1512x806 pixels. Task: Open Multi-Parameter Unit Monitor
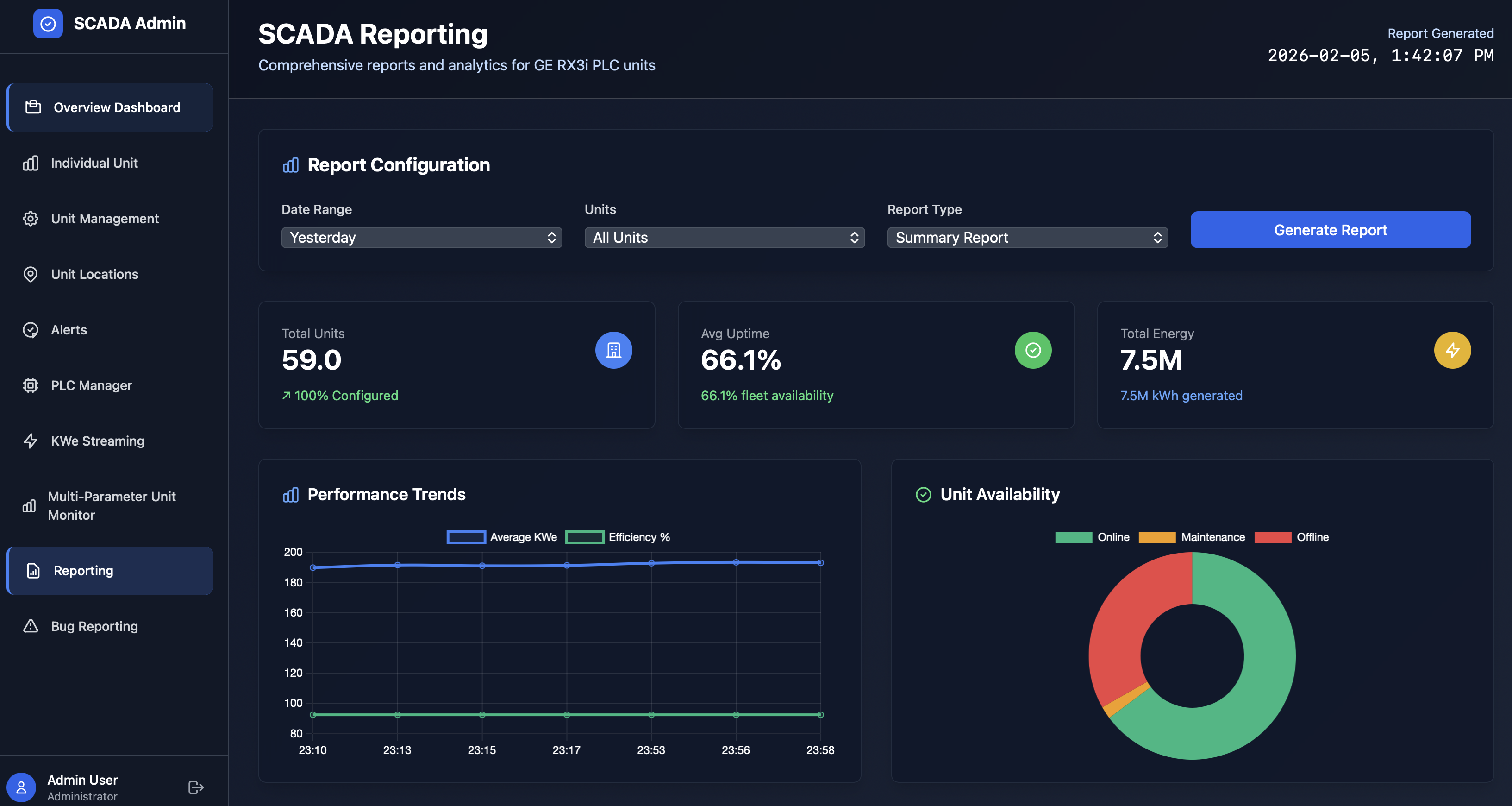pyautogui.click(x=110, y=506)
